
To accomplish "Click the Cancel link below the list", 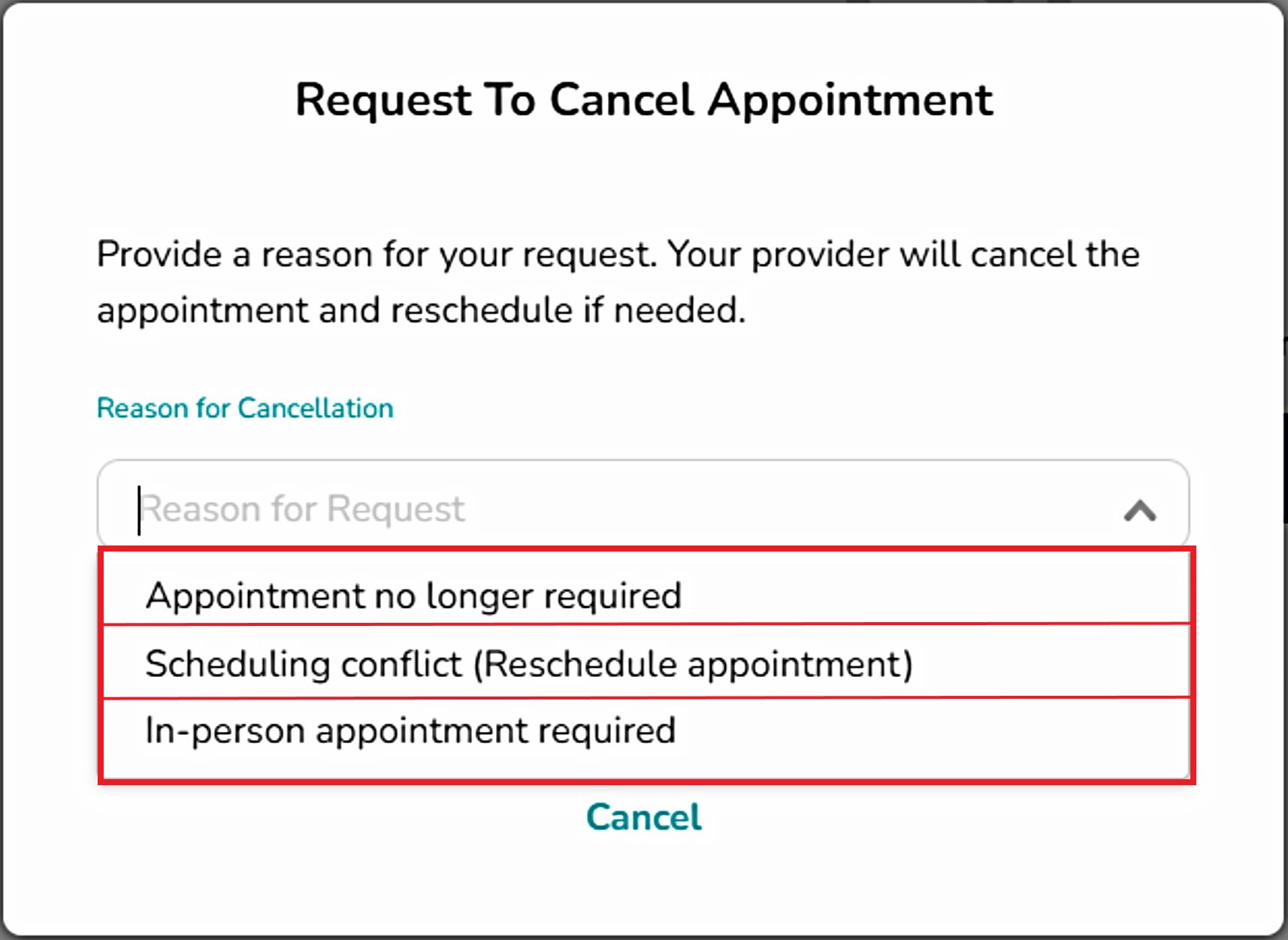I will coord(643,817).
